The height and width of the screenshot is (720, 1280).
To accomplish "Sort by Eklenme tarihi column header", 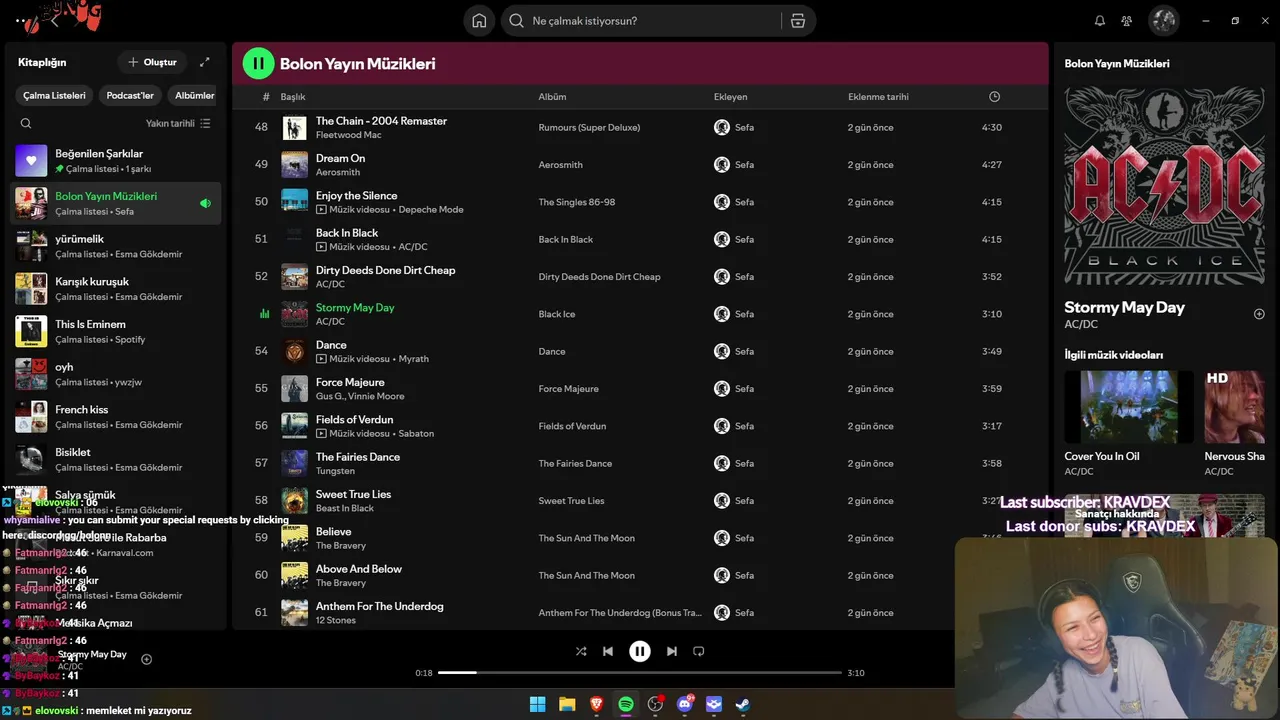I will [878, 97].
